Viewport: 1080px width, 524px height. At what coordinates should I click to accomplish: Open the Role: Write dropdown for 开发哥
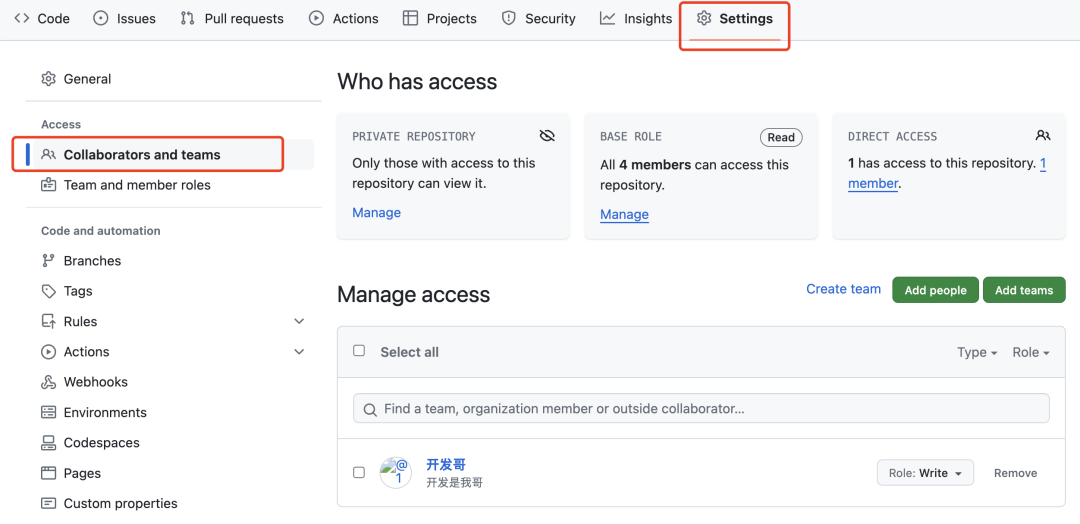pos(925,473)
